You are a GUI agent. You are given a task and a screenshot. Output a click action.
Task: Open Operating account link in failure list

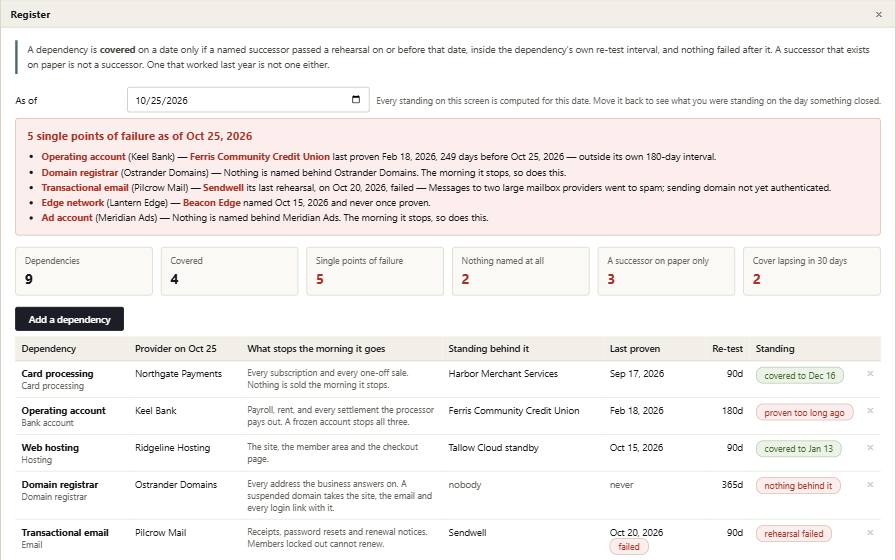83,157
